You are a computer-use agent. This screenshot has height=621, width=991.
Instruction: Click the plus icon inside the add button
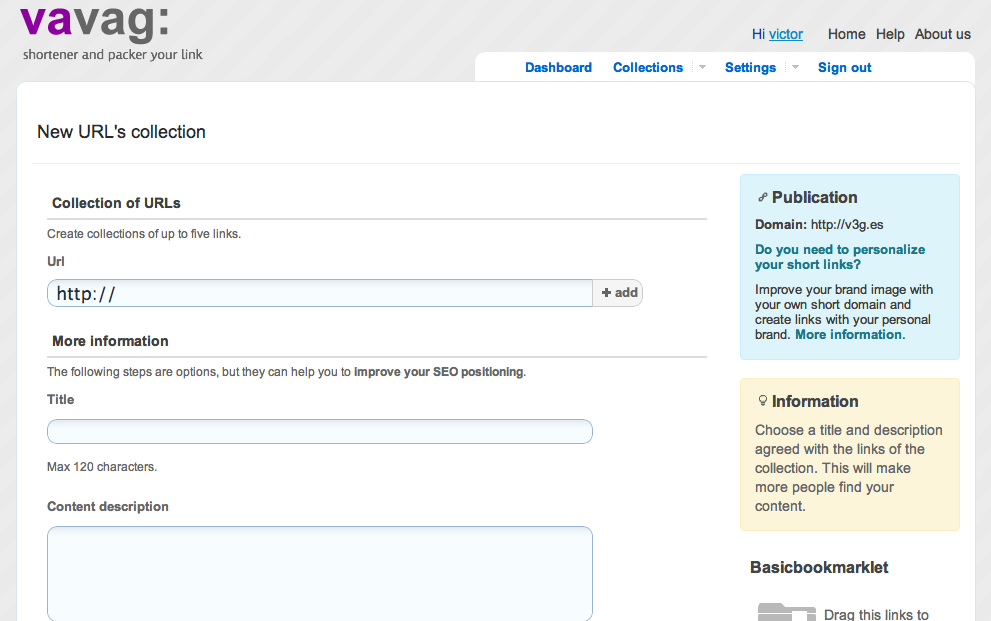(608, 292)
